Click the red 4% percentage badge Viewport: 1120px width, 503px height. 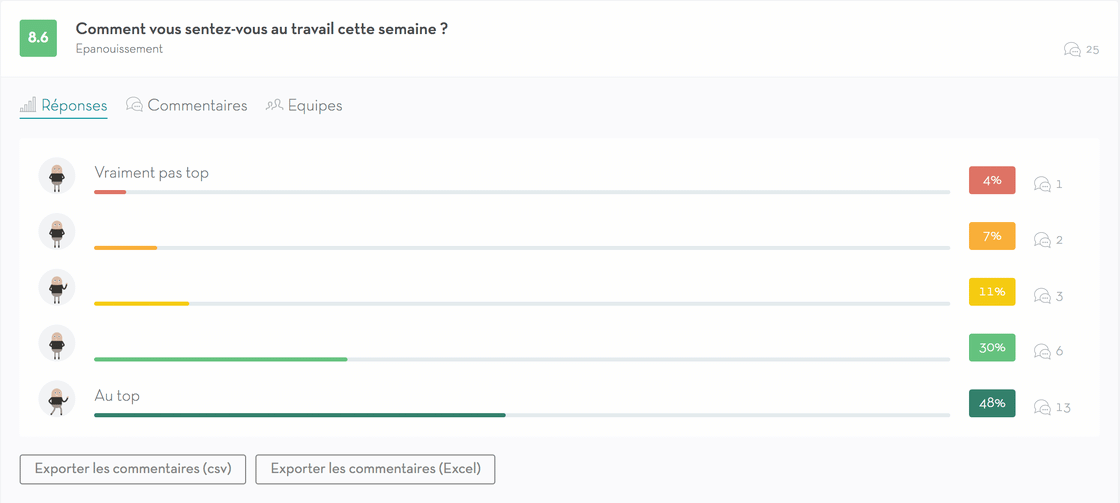[992, 181]
